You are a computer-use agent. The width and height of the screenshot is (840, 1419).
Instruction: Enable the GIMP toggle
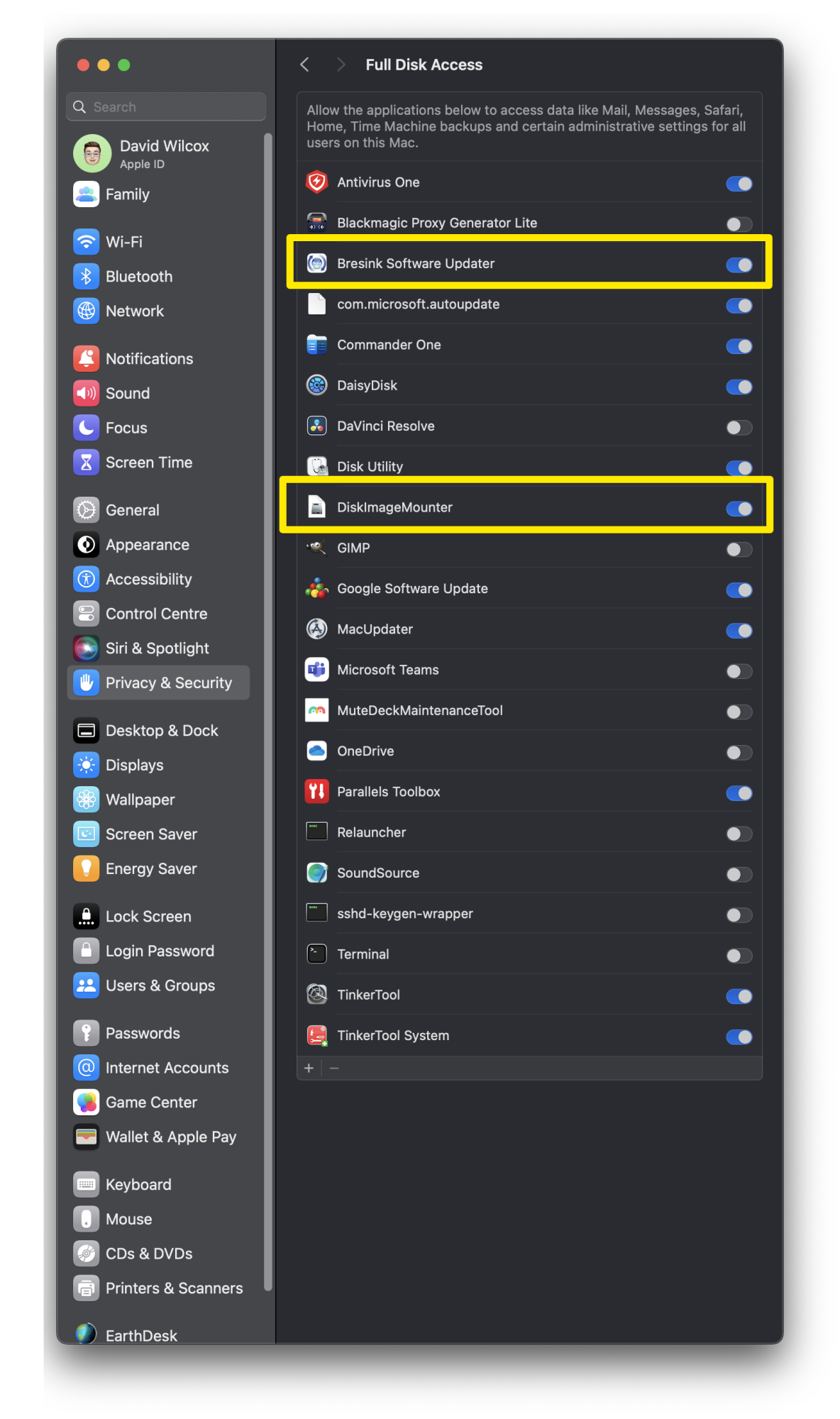[x=739, y=549]
